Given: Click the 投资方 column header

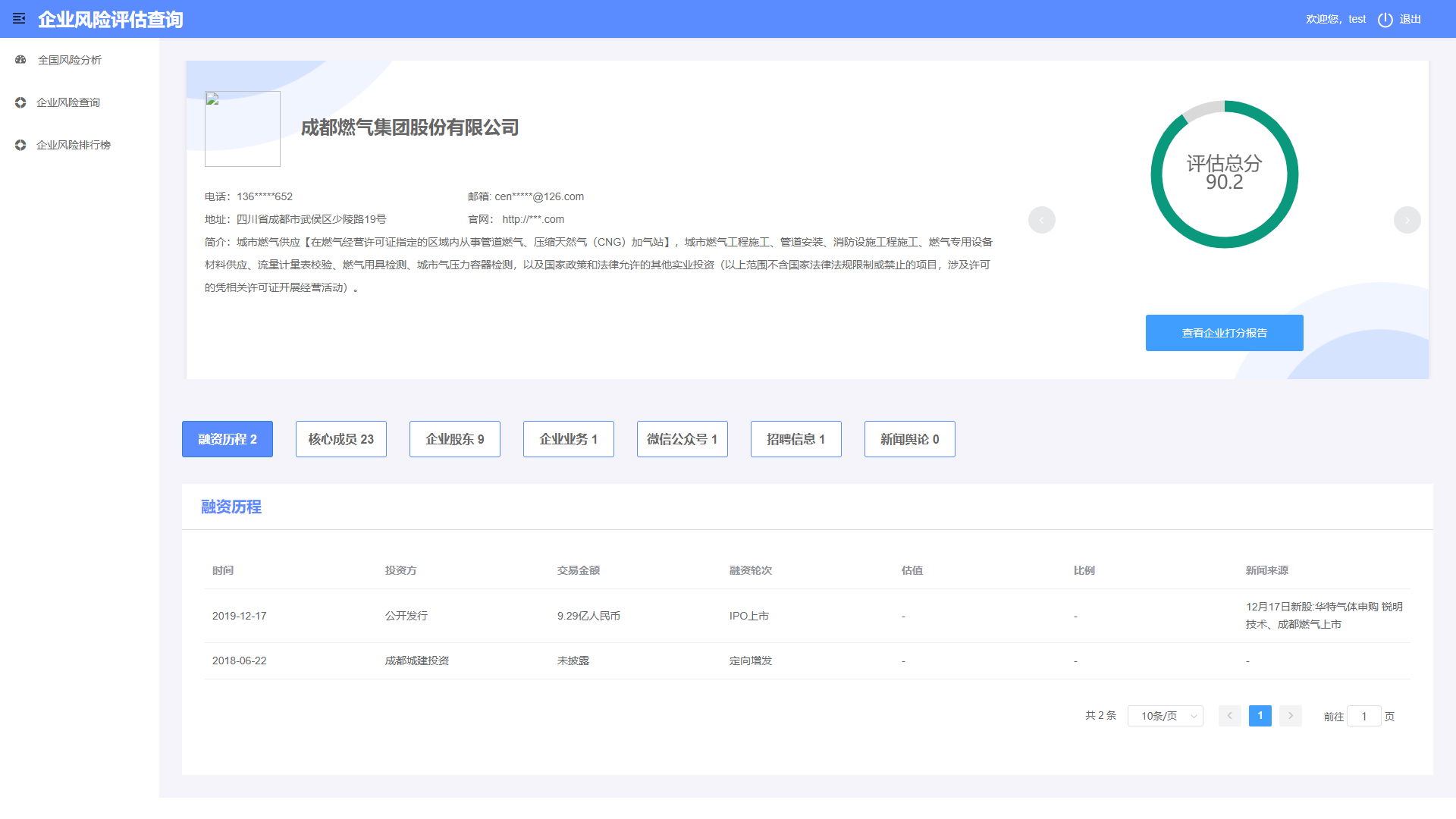Looking at the screenshot, I should 401,570.
